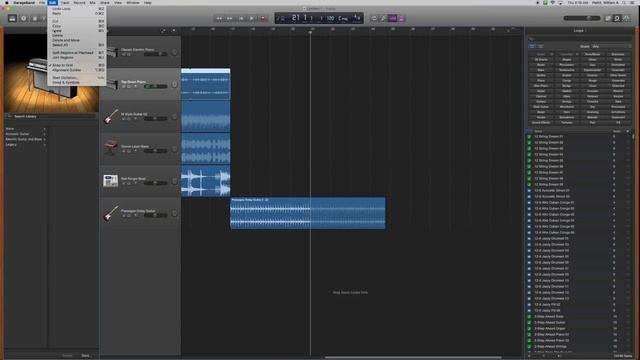Screen dimensions: 640x360
Task: Start recording with red Record button
Action: 263,18
